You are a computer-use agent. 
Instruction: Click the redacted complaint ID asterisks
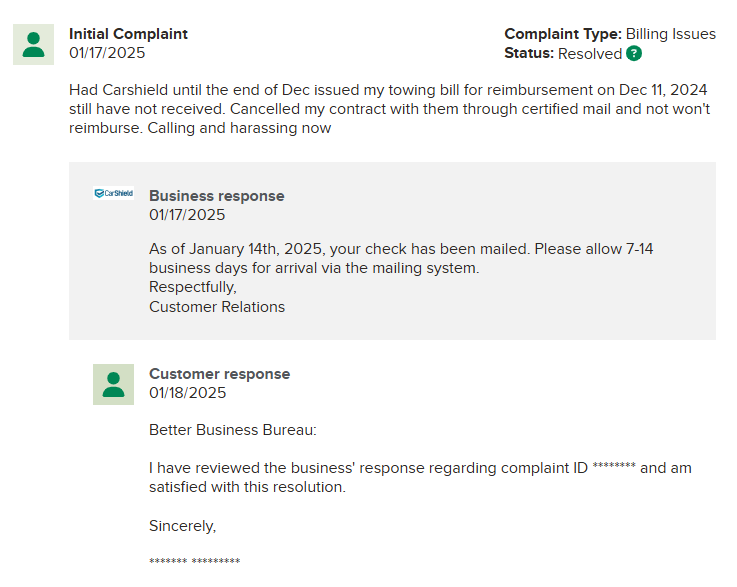614,468
